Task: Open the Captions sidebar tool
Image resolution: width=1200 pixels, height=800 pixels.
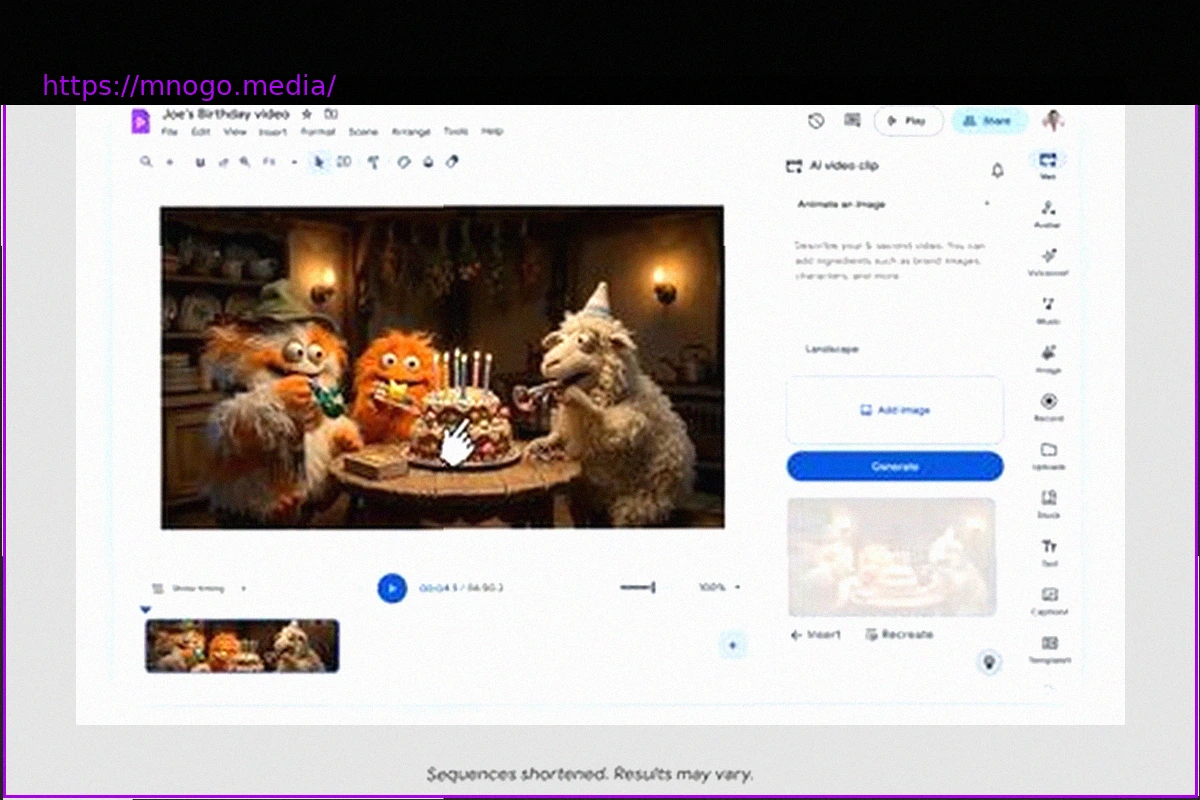Action: tap(1049, 601)
